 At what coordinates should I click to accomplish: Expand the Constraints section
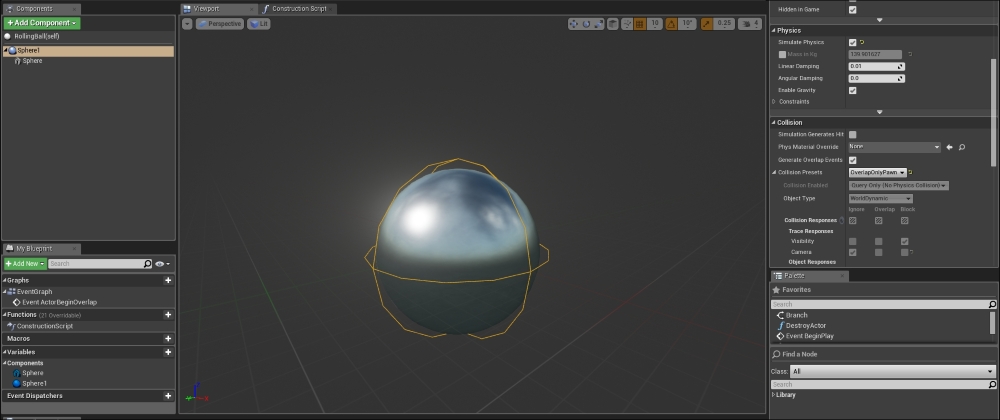tap(774, 102)
